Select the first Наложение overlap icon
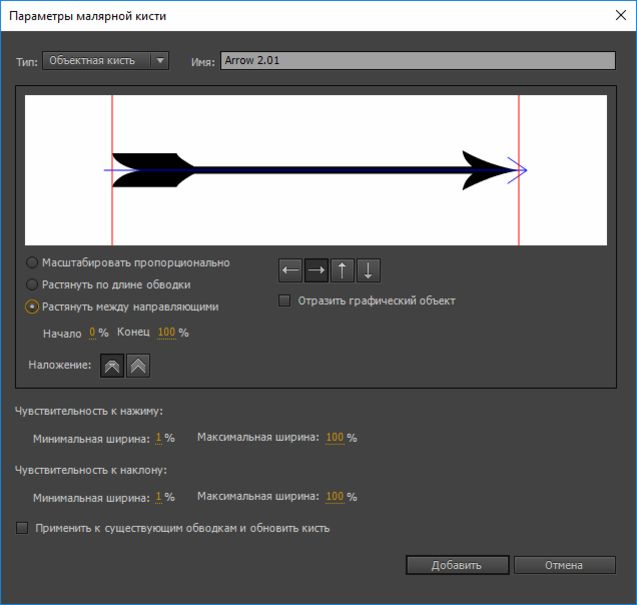The width and height of the screenshot is (637, 605). pos(112,366)
